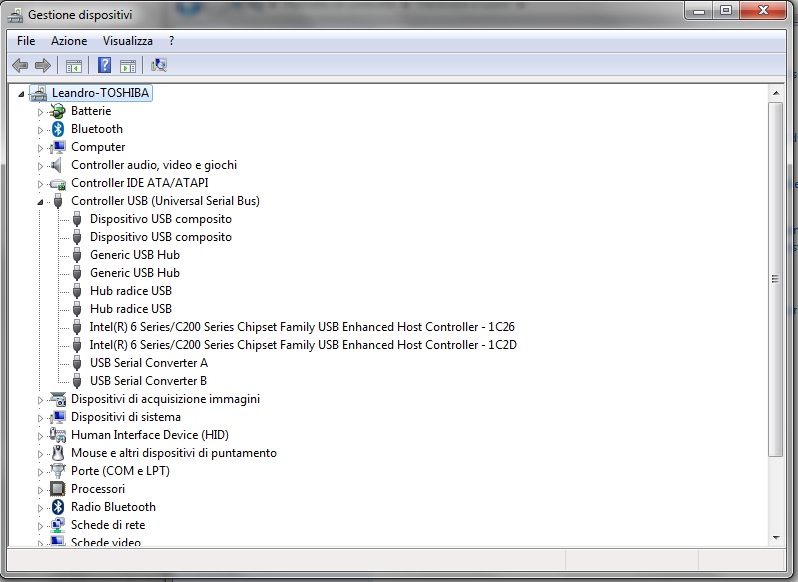
Task: Click the Batterie category icon
Action: [58, 111]
